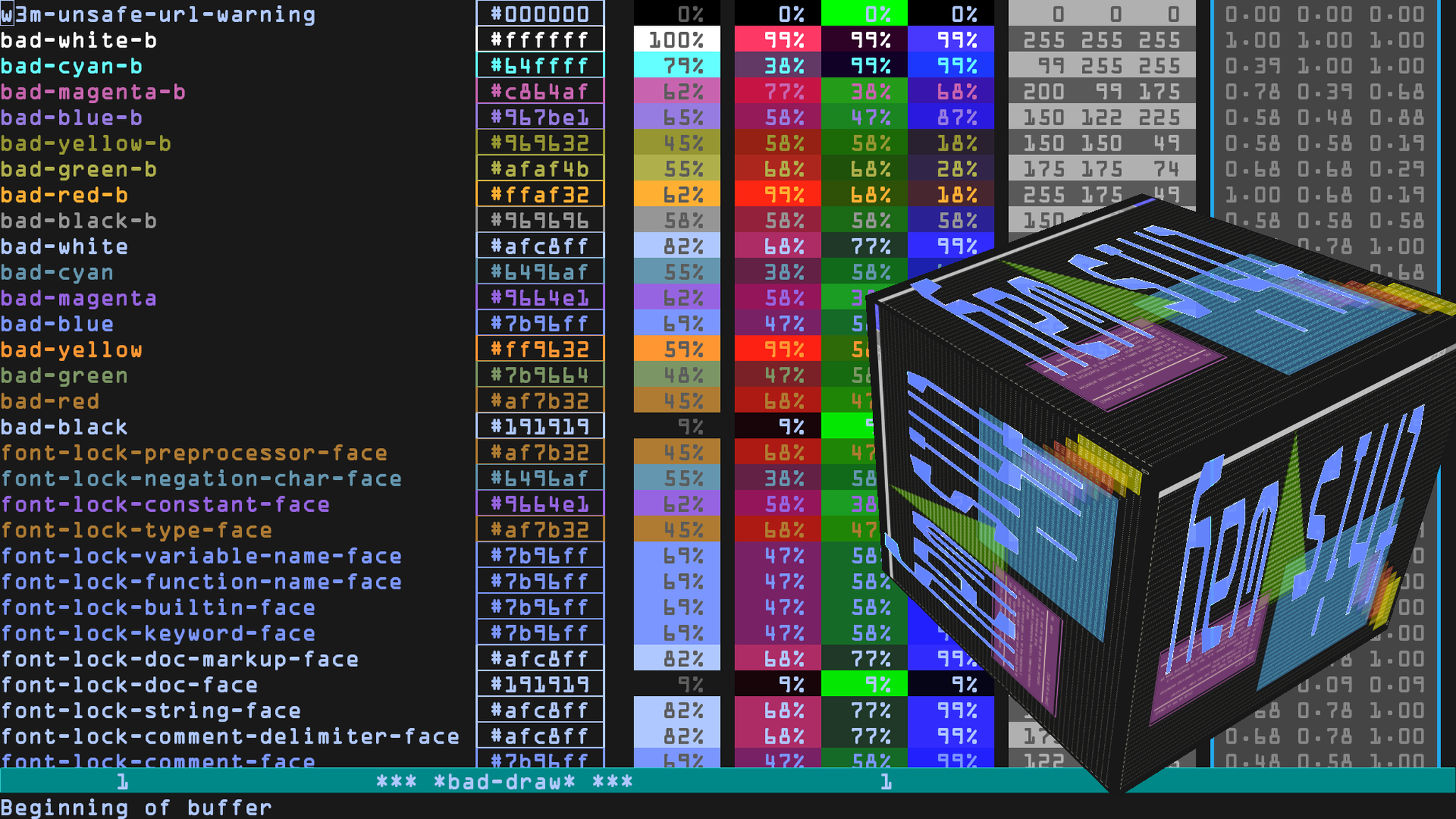
Task: Click the font-lock-string-face entry
Action: click(151, 711)
